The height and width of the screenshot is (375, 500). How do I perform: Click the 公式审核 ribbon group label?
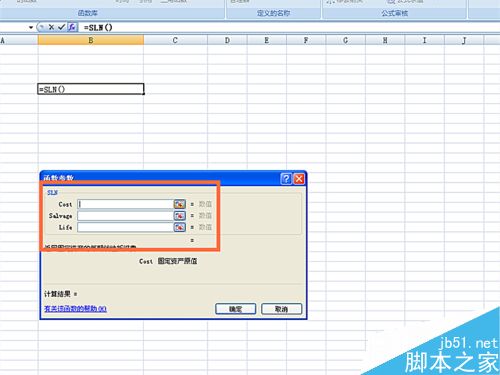[395, 13]
